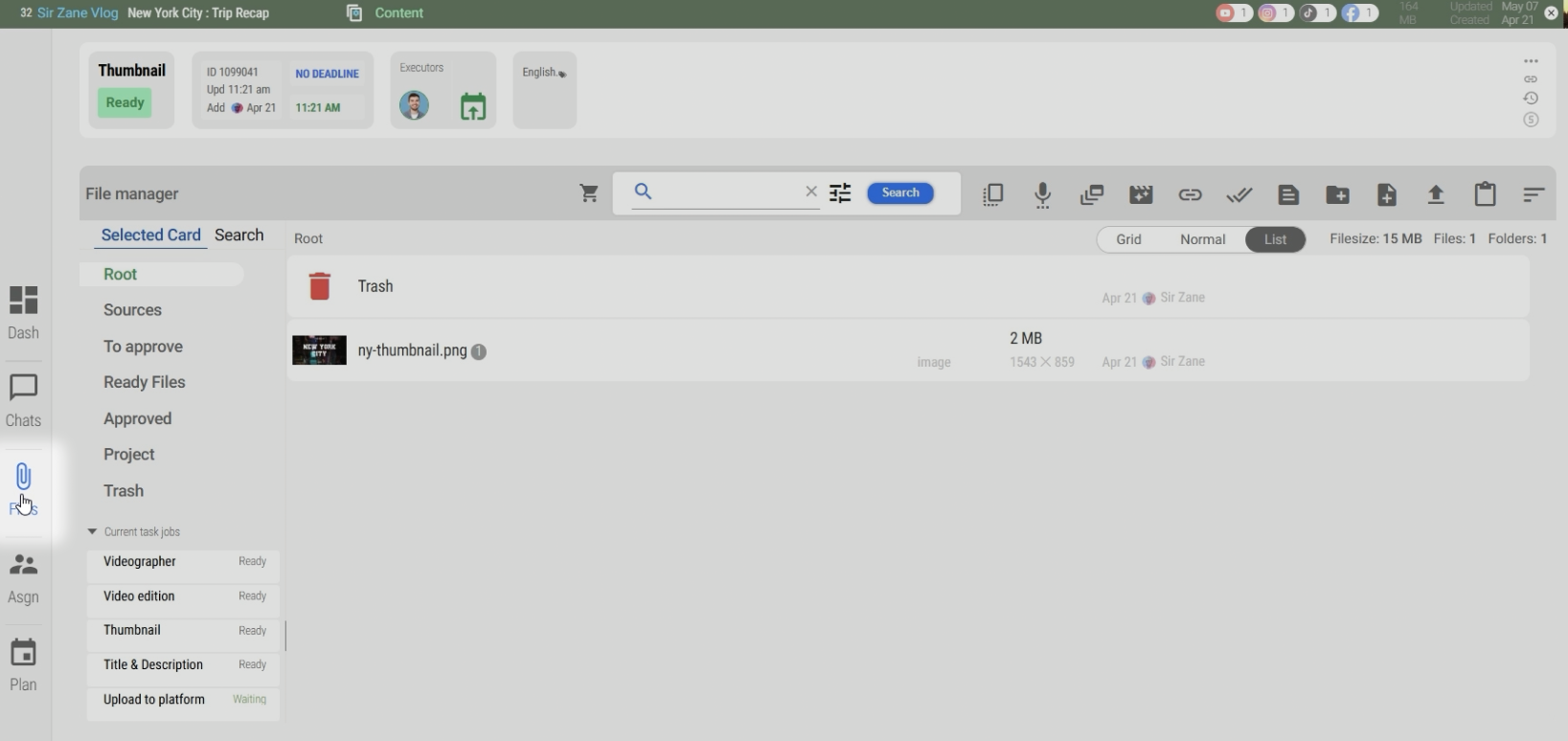Open Chats in the left sidebar
This screenshot has height=741, width=1568.
pos(23,400)
